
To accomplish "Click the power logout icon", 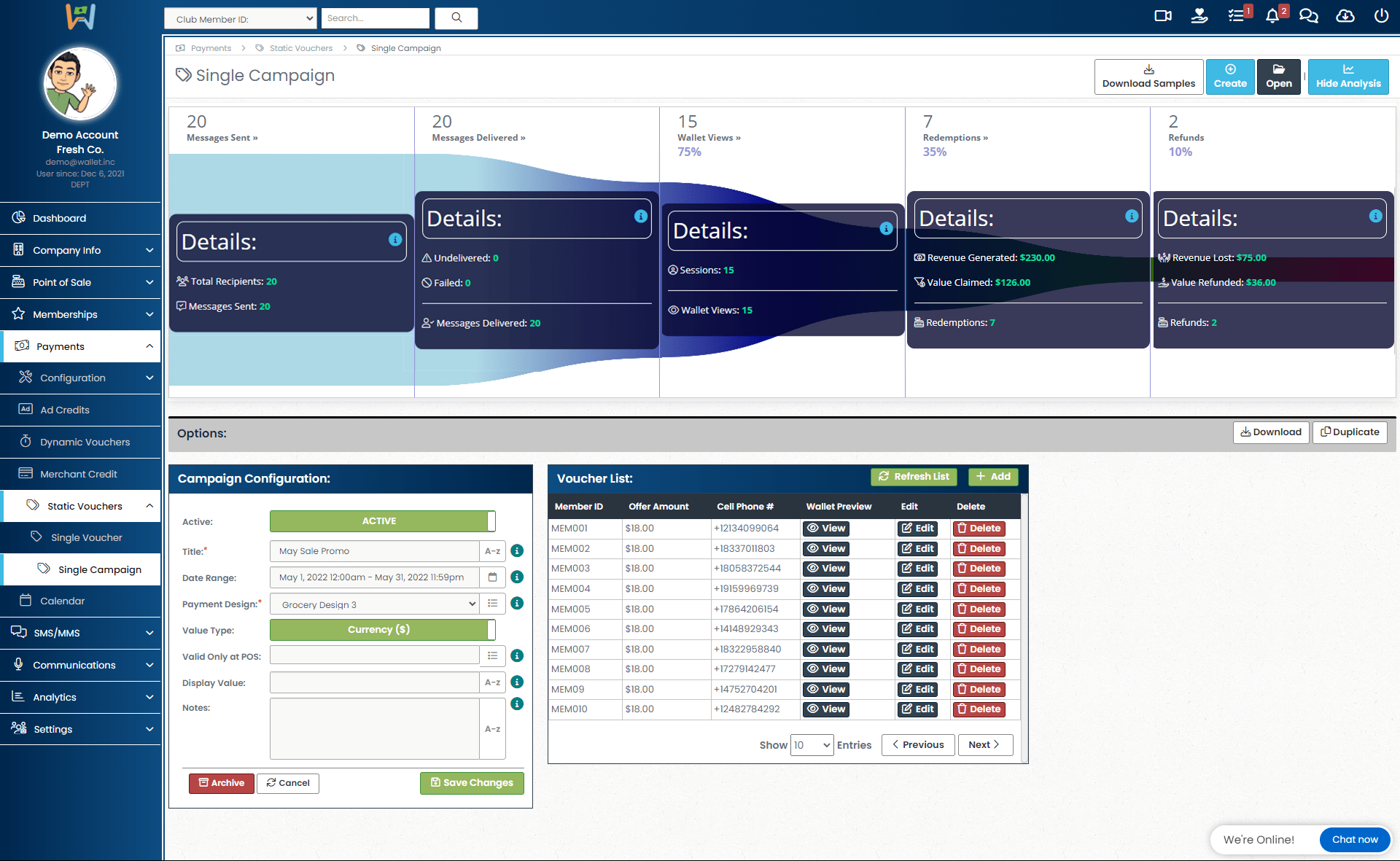I will [1381, 16].
